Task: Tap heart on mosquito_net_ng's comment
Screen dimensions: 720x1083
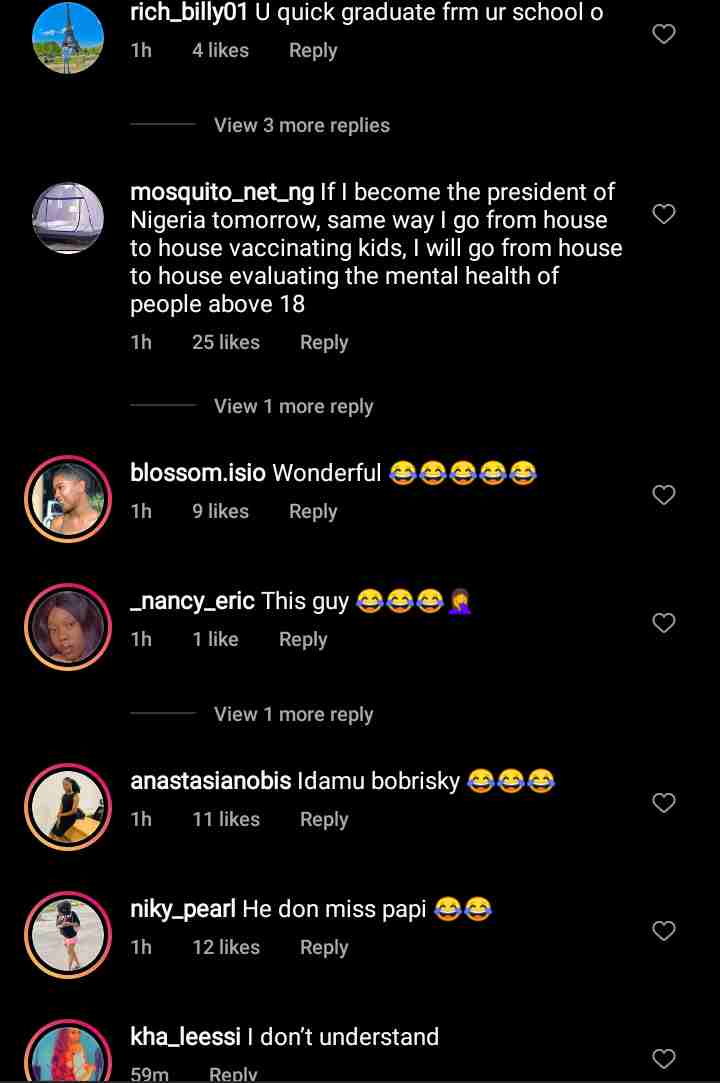Action: pyautogui.click(x=664, y=214)
